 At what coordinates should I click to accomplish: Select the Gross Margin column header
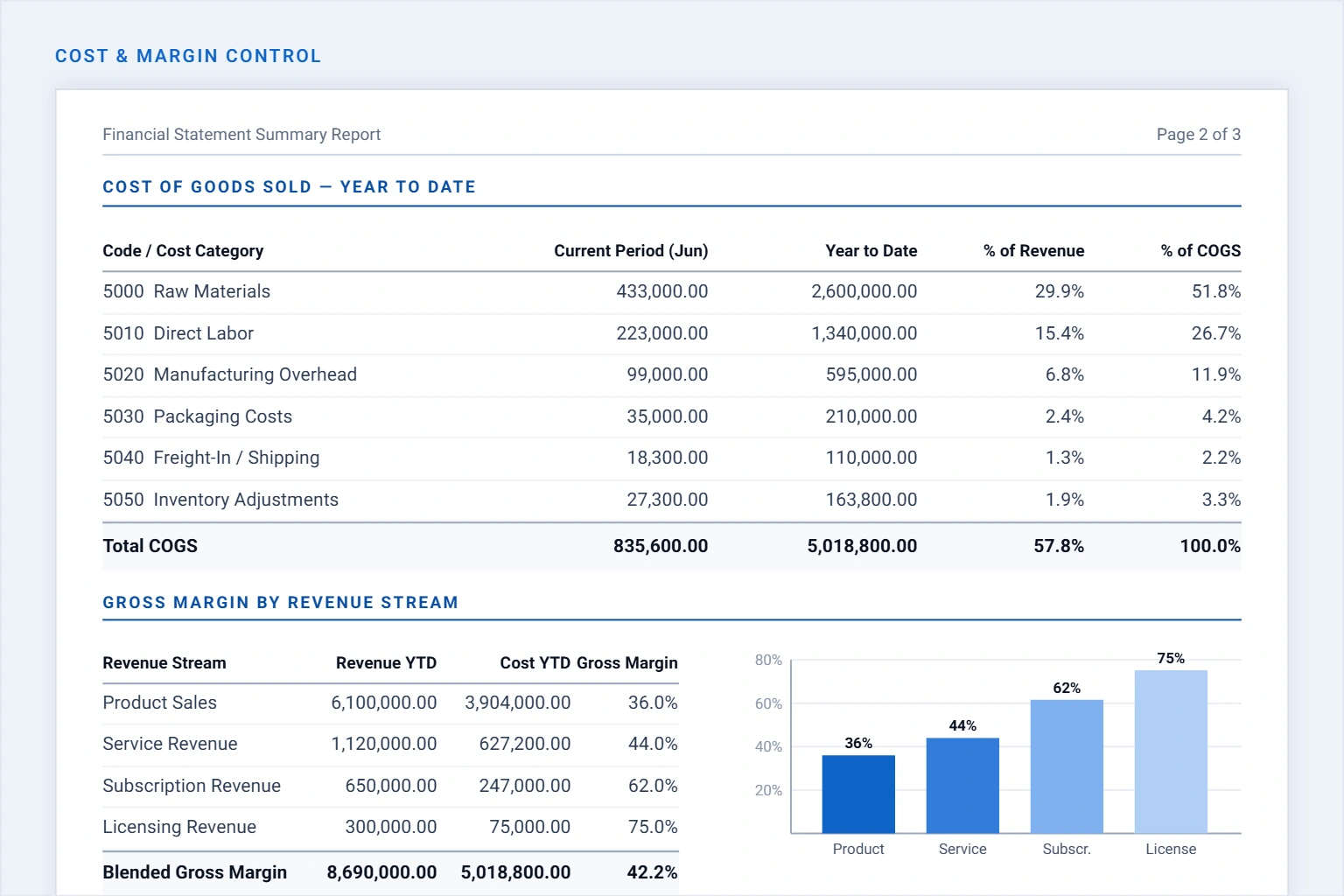(627, 663)
